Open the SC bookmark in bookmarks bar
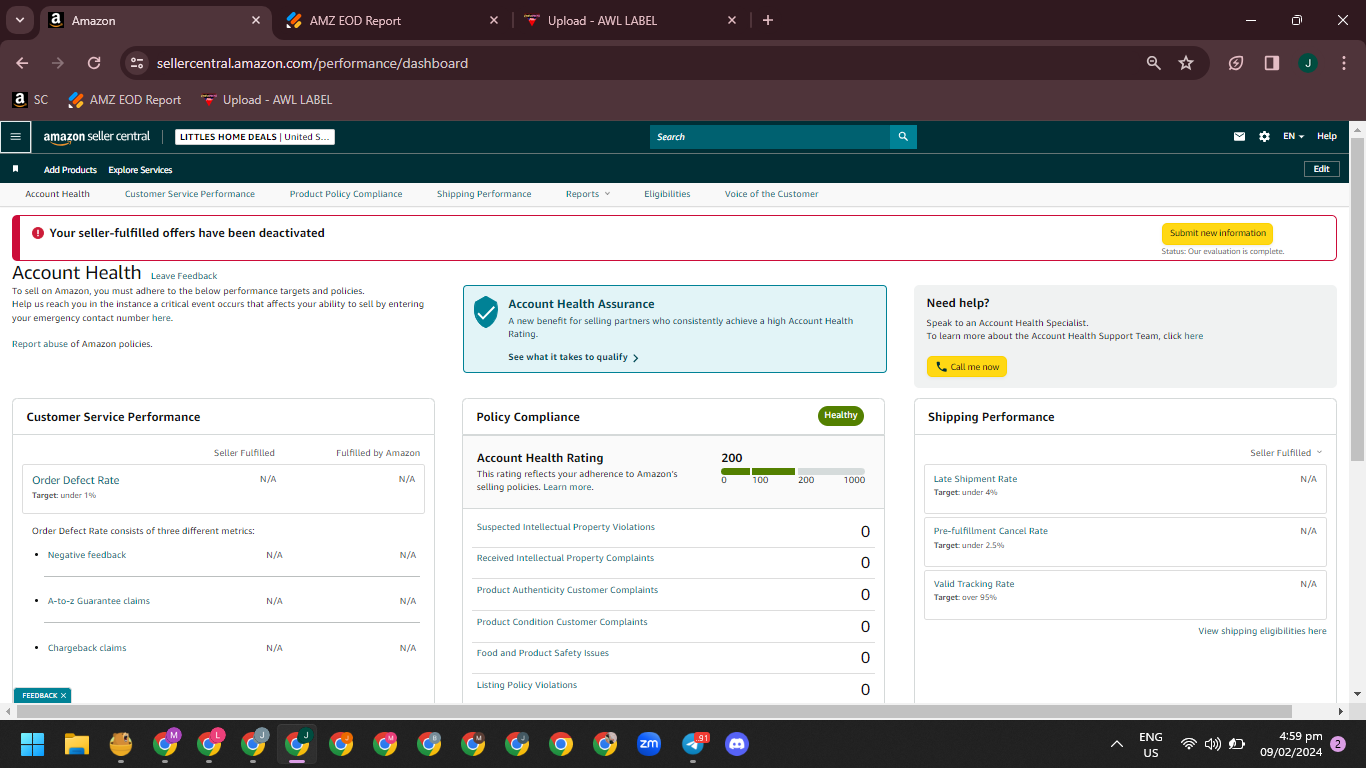The image size is (1366, 768). point(30,100)
